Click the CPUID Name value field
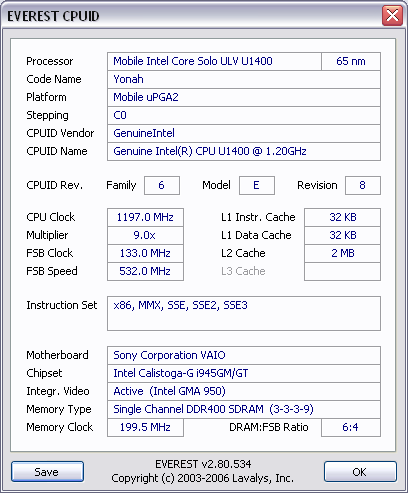Viewport: 408px width, 493px height. [x=244, y=151]
